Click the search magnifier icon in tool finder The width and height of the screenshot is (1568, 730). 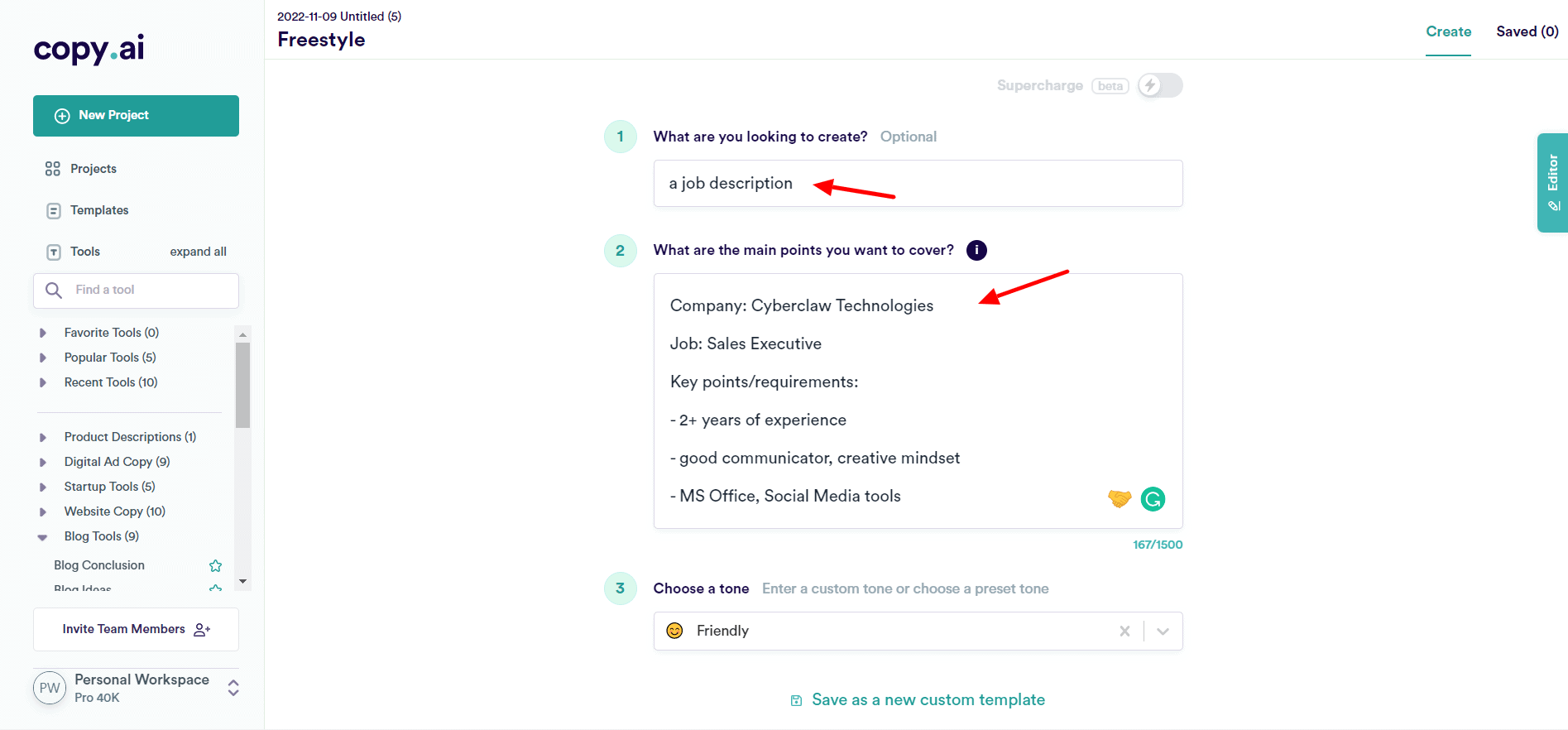54,290
